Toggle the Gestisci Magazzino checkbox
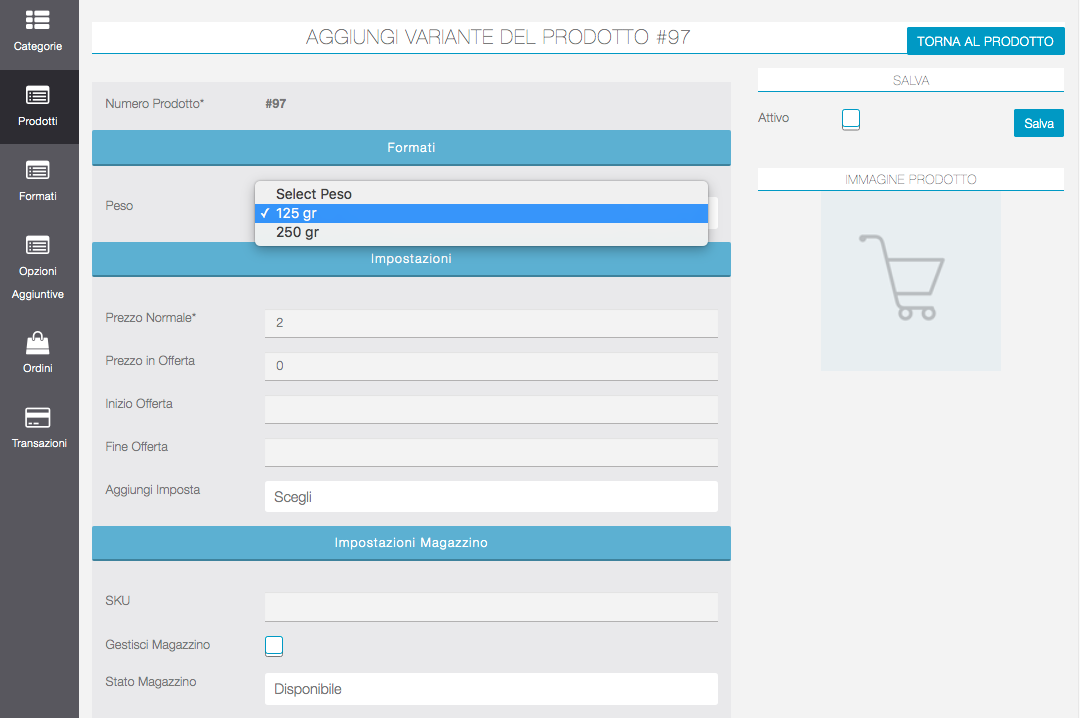 (274, 646)
